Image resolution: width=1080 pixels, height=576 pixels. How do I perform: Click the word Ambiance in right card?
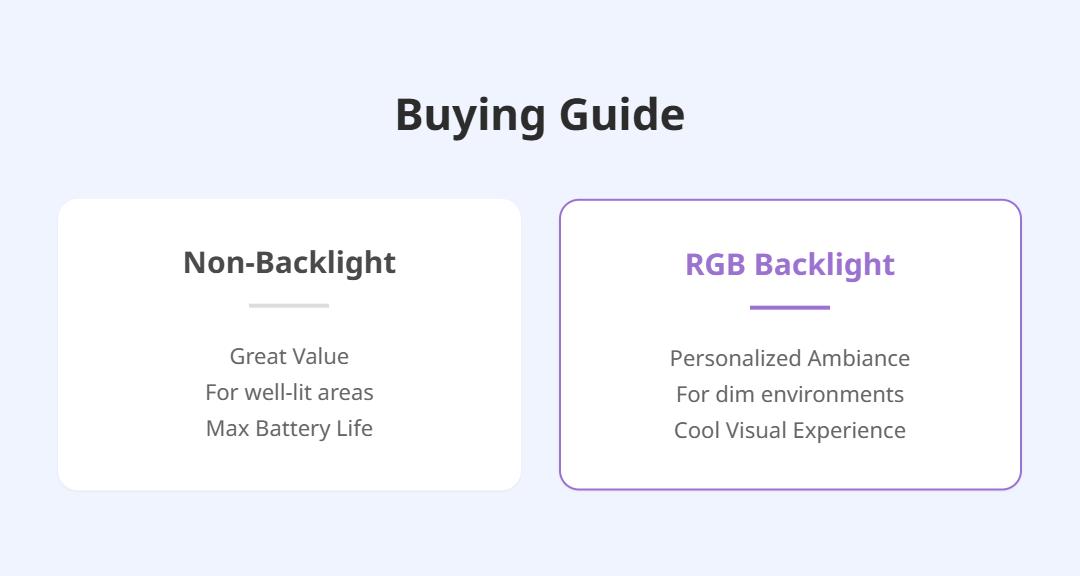click(x=858, y=358)
